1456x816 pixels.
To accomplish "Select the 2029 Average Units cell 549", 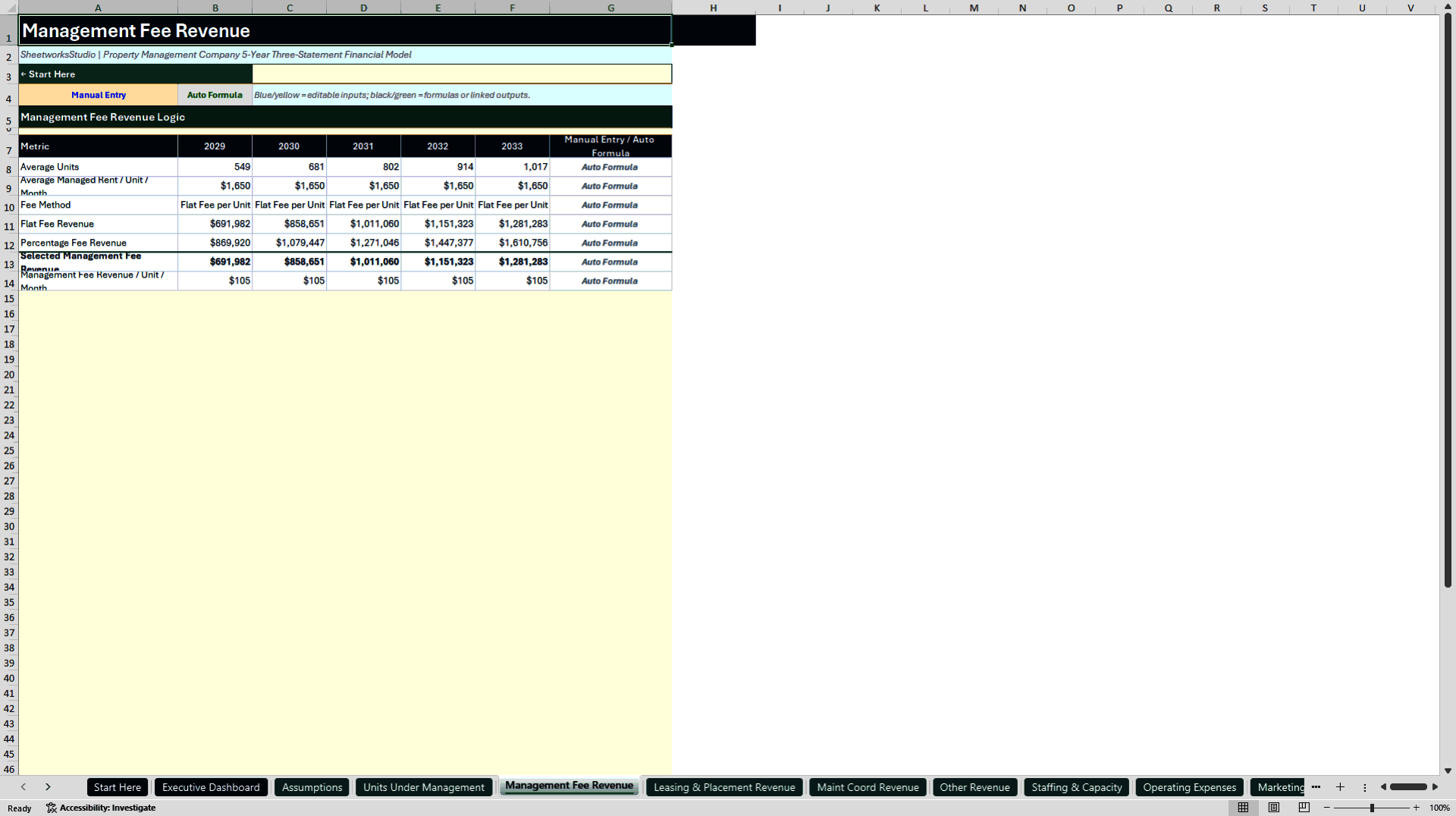I will (215, 167).
